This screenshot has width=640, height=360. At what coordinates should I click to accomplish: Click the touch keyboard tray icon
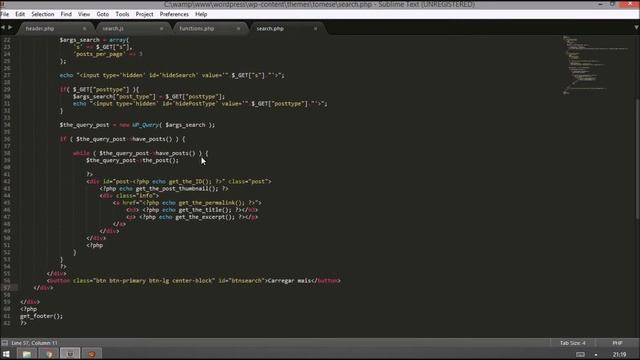[x=580, y=354]
